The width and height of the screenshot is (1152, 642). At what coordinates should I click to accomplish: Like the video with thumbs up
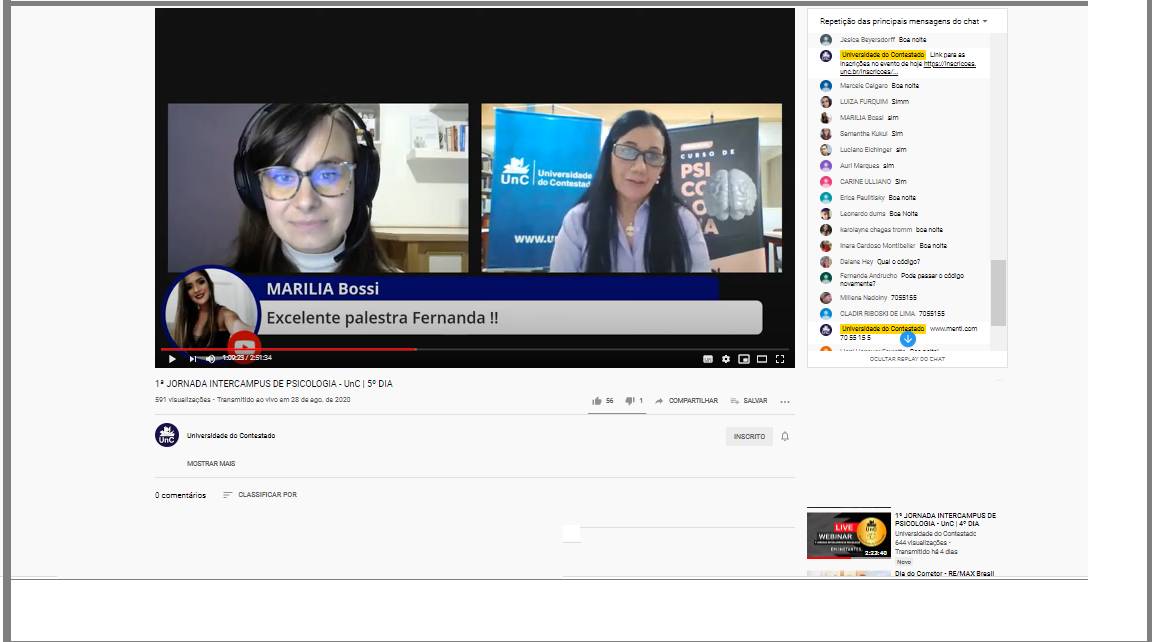point(598,401)
